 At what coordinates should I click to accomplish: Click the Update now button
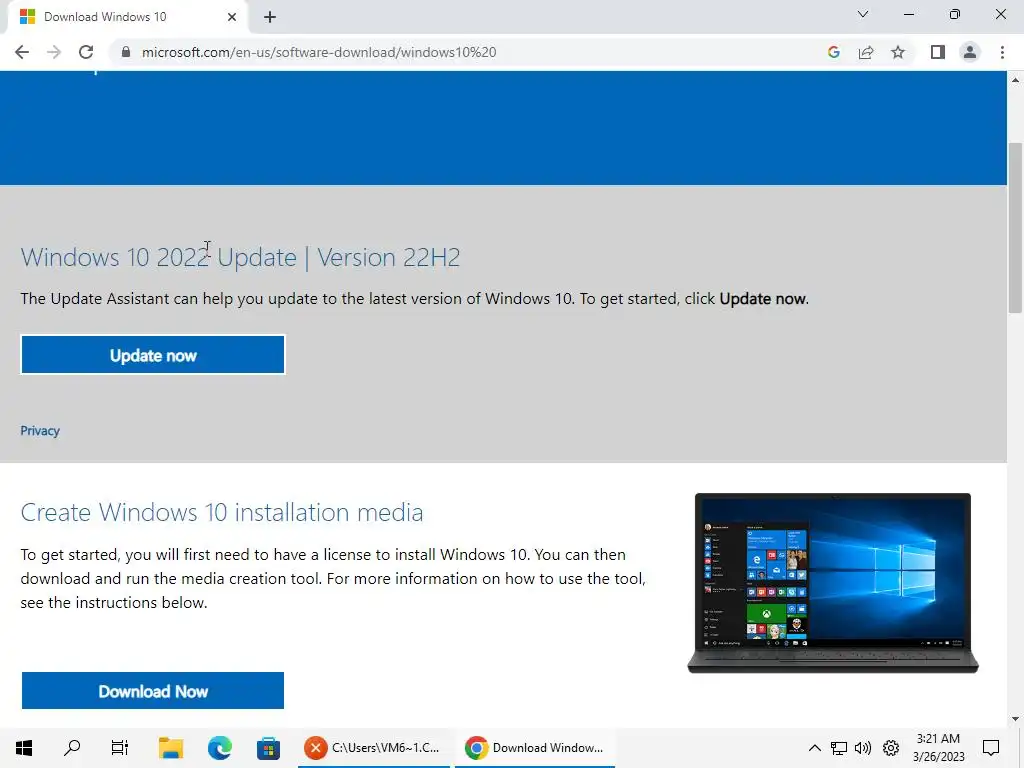pyautogui.click(x=153, y=355)
